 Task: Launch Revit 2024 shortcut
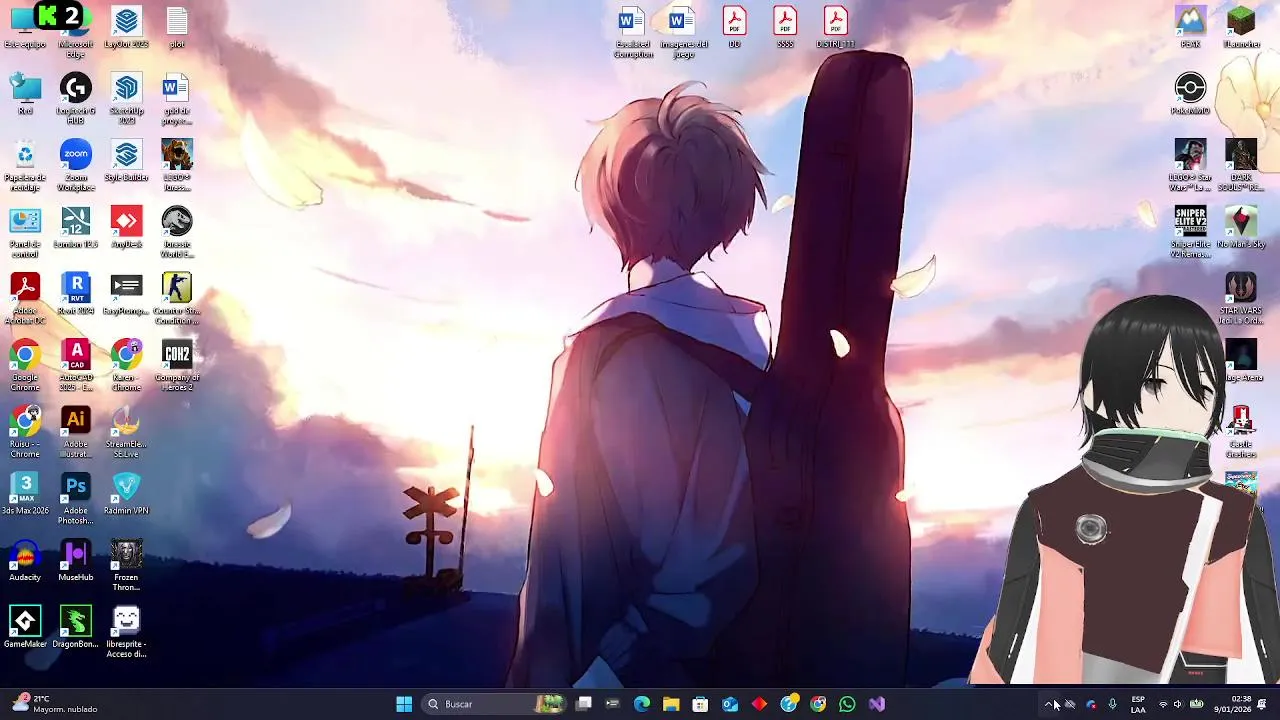point(76,293)
